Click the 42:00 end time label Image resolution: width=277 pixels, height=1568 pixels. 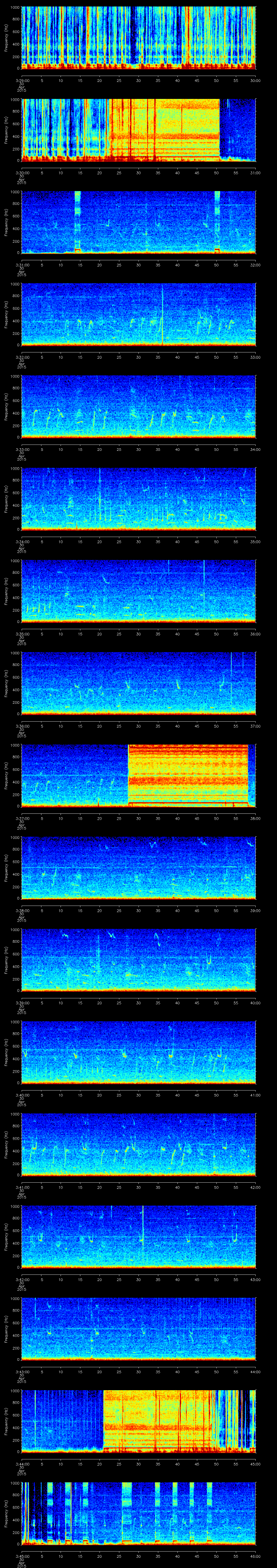(x=255, y=1187)
